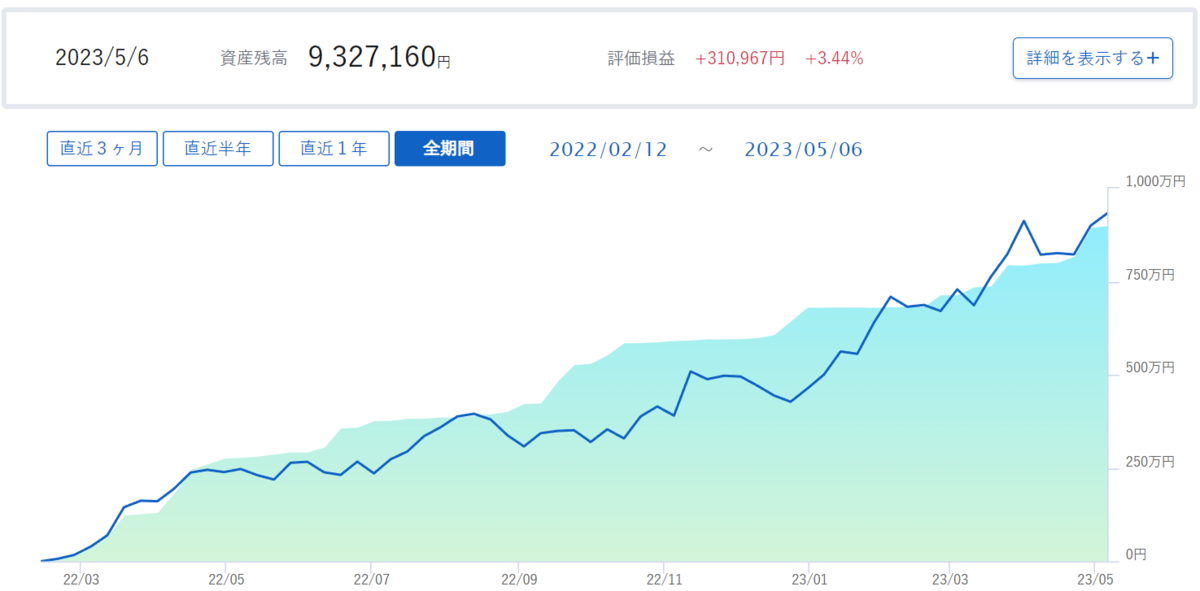Choose the 直近1年 period tab
The width and height of the screenshot is (1200, 591).
(x=334, y=149)
